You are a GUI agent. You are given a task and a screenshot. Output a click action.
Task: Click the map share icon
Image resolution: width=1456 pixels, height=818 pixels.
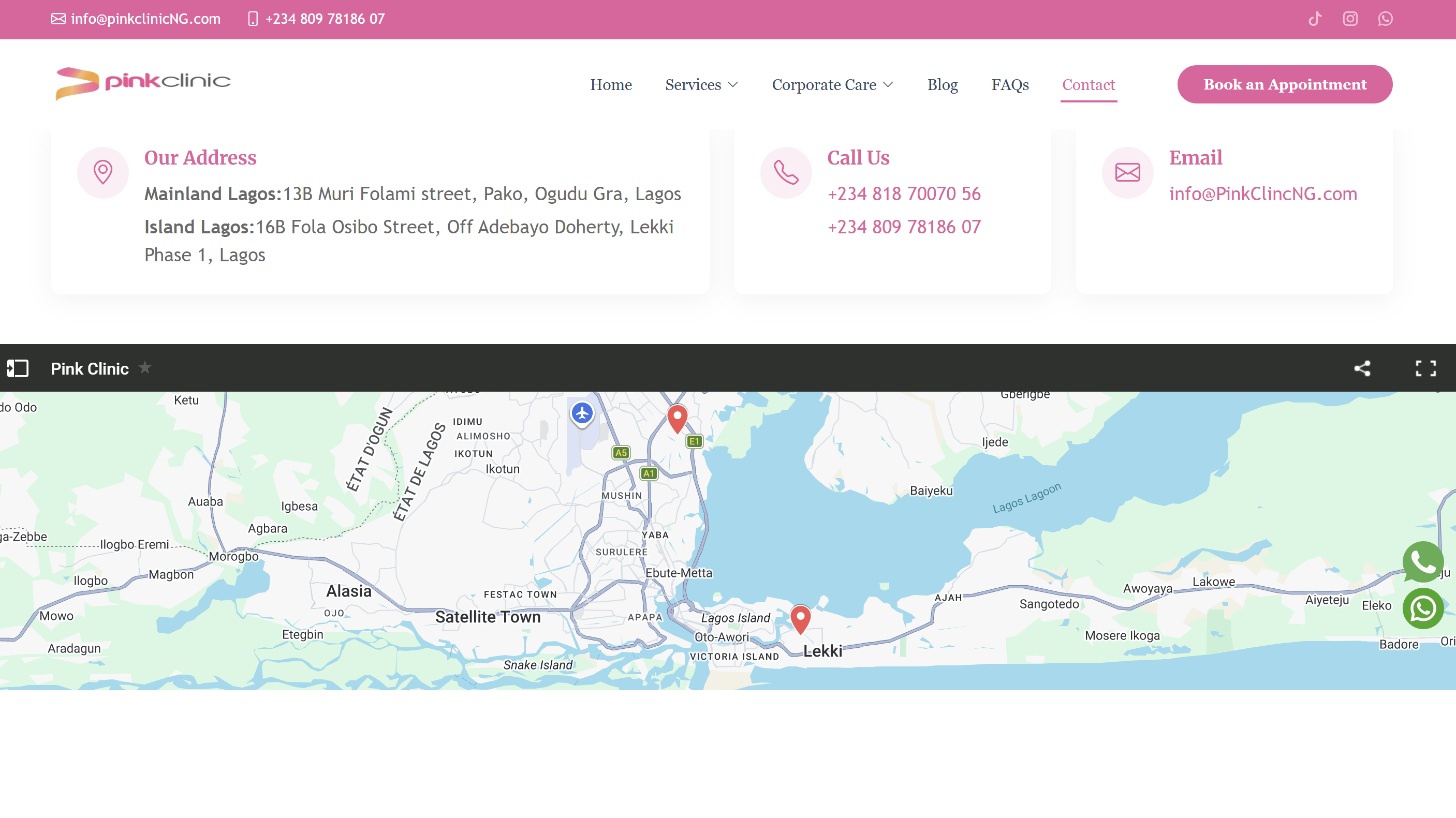(x=1362, y=368)
